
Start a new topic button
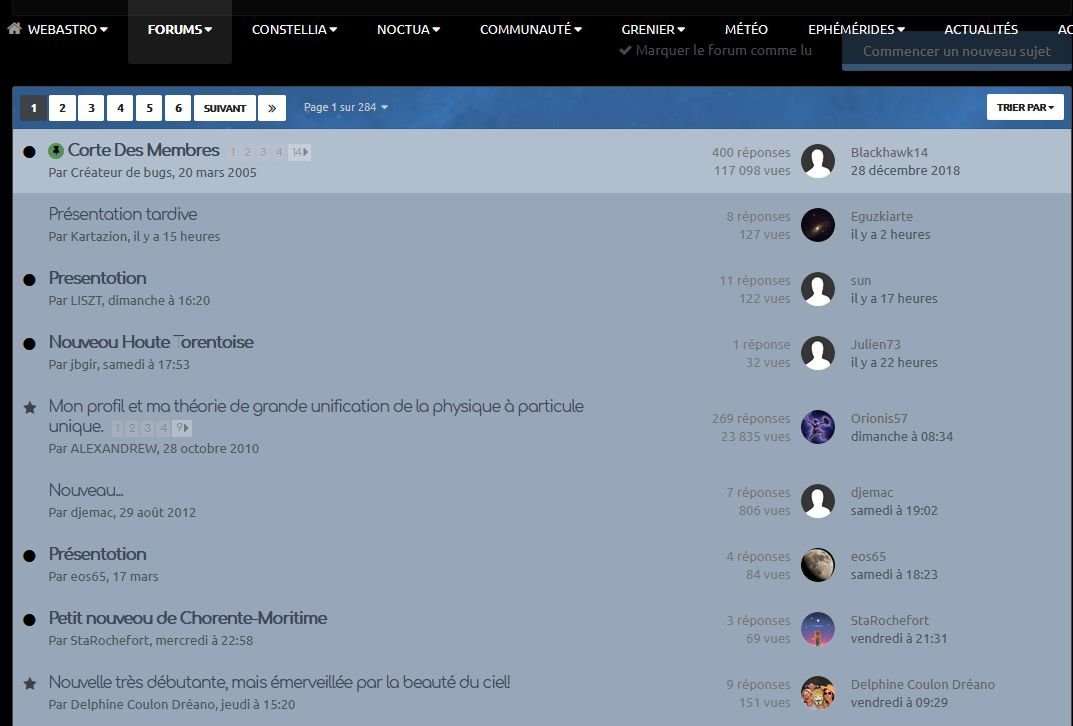tap(957, 51)
